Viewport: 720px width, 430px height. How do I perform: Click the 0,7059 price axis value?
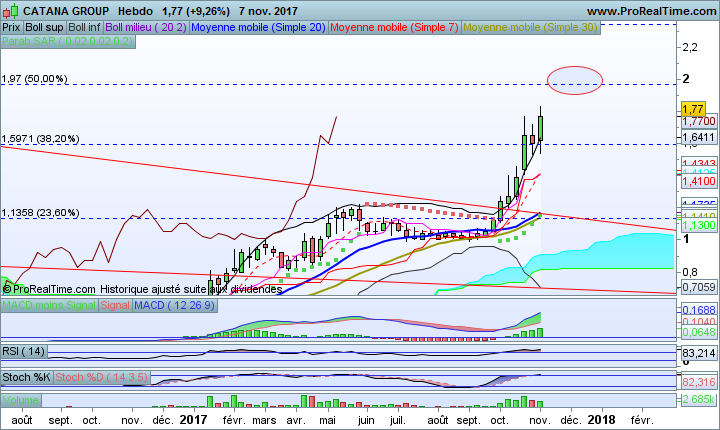point(698,288)
